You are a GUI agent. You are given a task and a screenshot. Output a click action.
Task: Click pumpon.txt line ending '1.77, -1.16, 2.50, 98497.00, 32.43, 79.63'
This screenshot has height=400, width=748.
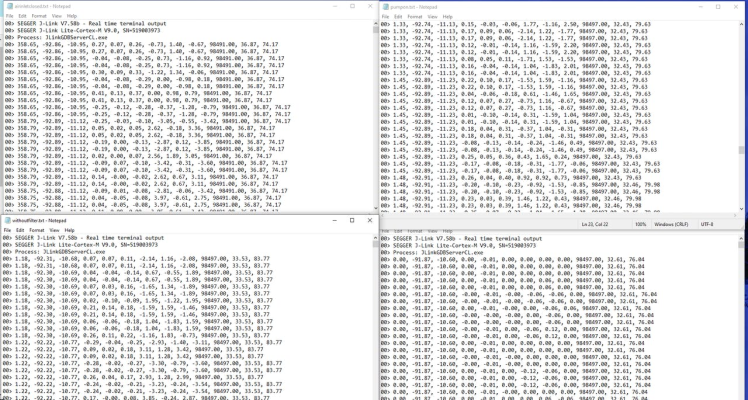click(x=516, y=24)
